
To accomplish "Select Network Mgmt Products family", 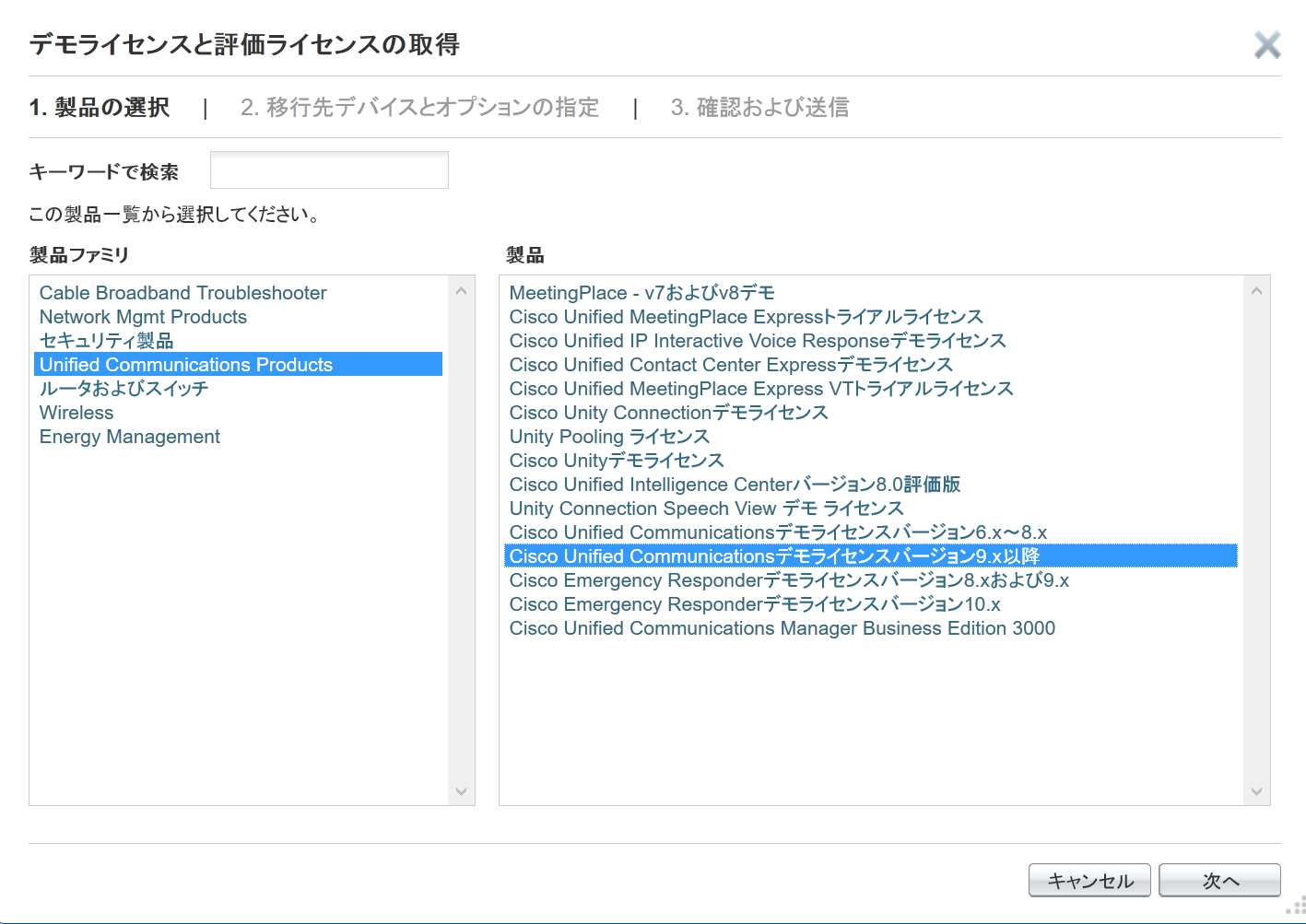I will tap(143, 317).
